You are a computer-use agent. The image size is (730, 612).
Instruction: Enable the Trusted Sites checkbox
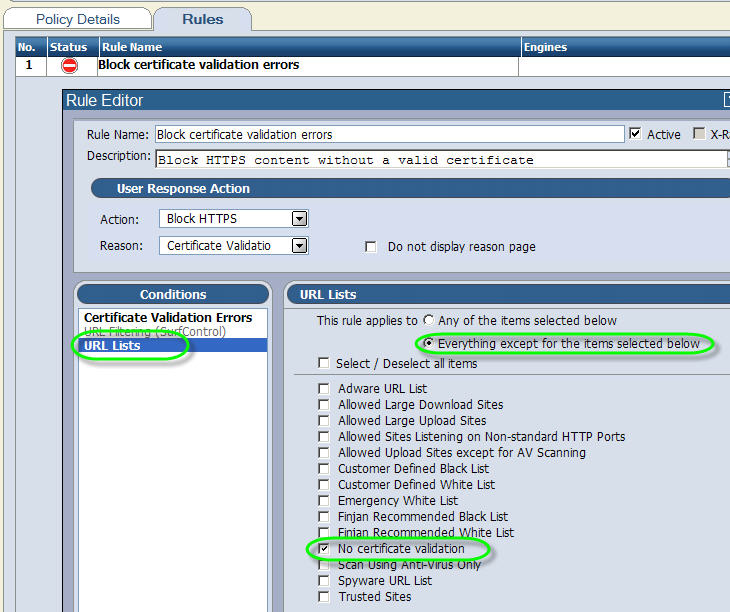(323, 597)
